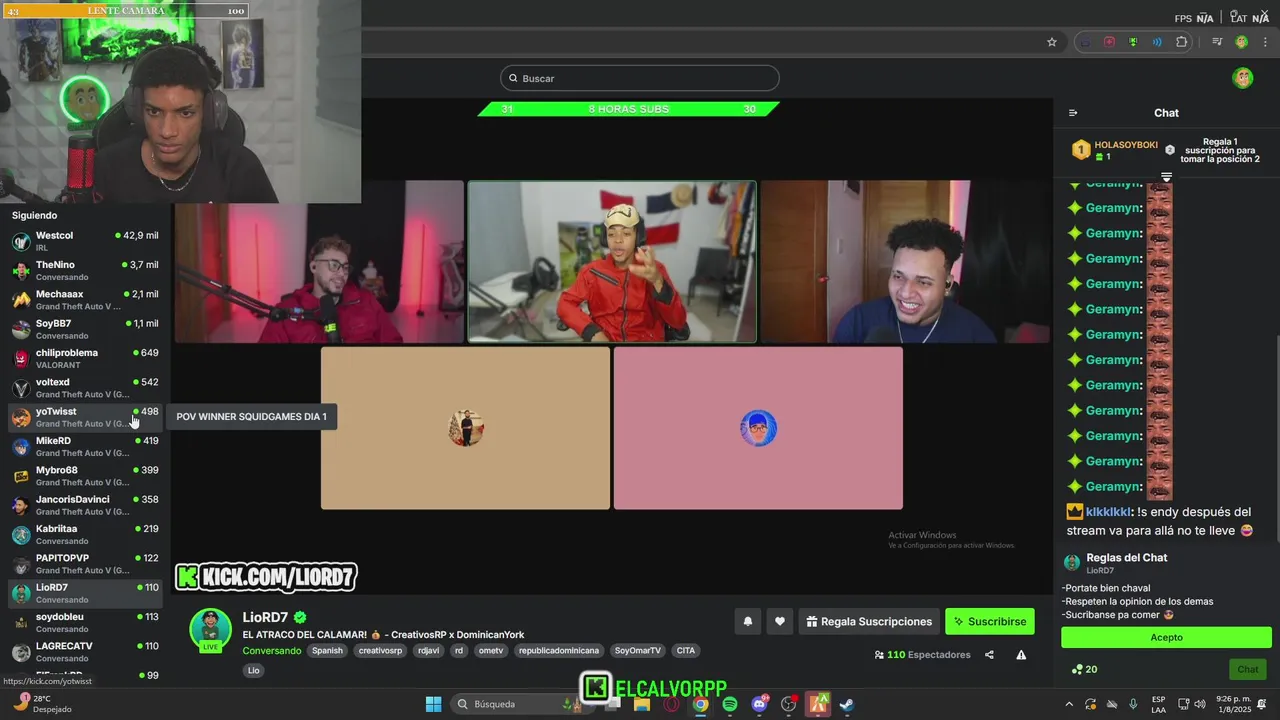The image size is (1280, 720).
Task: Click the rdjavi tag
Action: click(428, 650)
